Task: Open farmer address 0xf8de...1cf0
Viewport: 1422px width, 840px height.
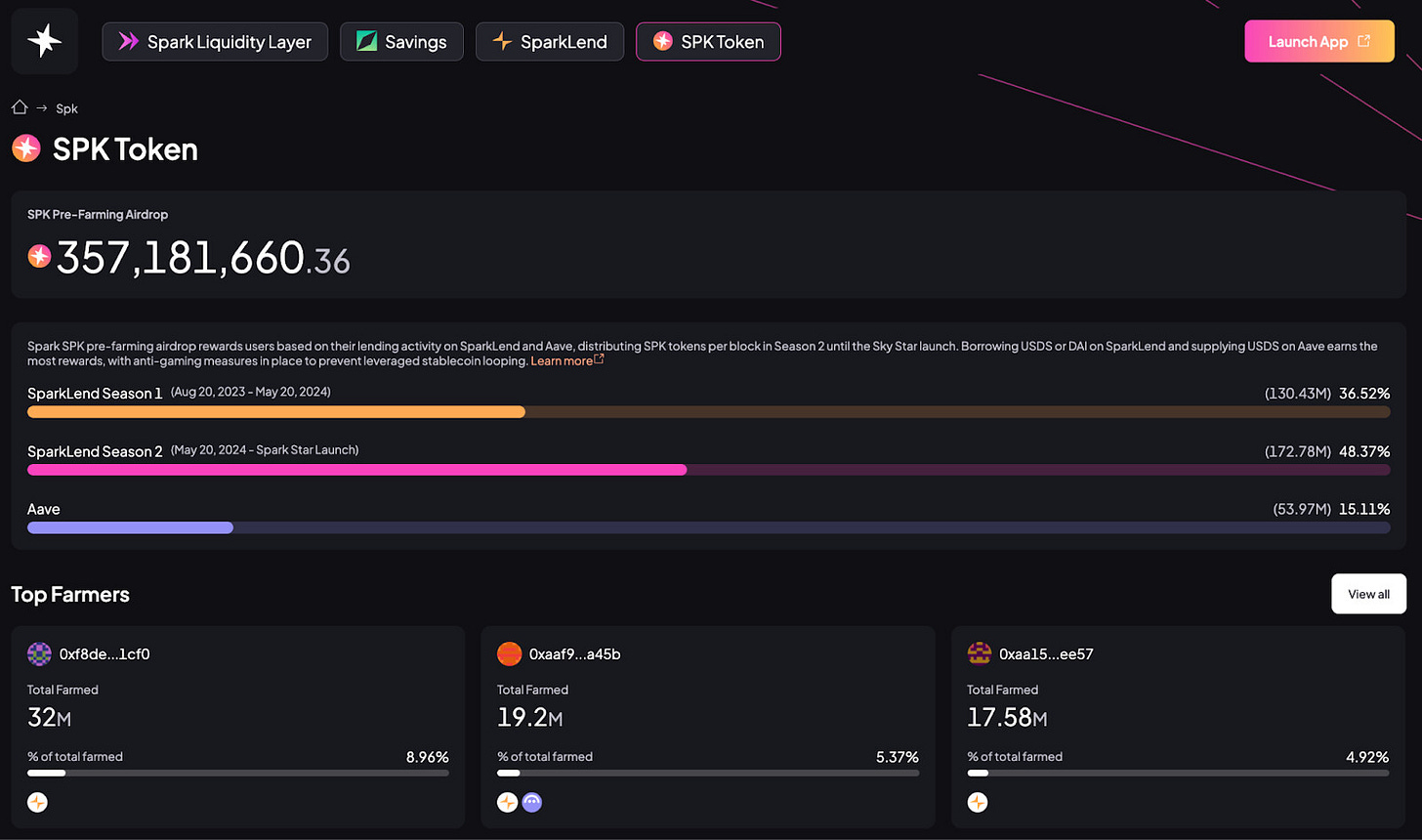Action: [x=105, y=654]
